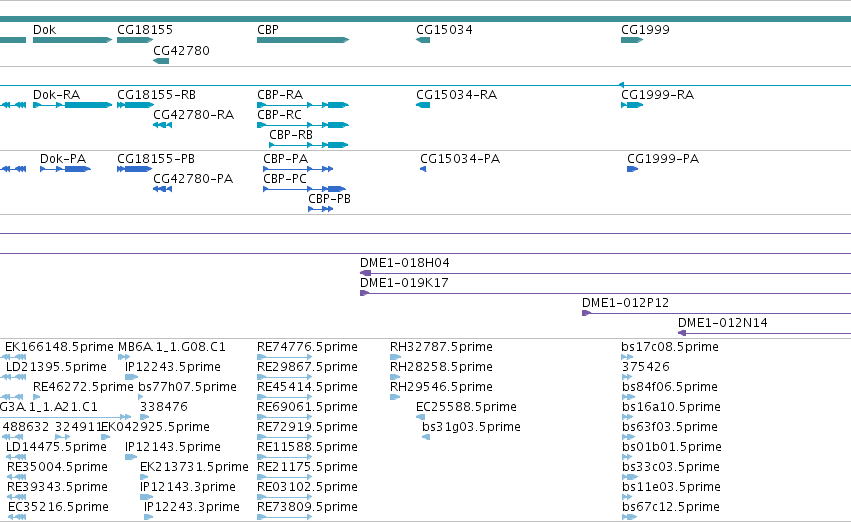
Task: Select the 375426 feature label
Action: (x=646, y=367)
